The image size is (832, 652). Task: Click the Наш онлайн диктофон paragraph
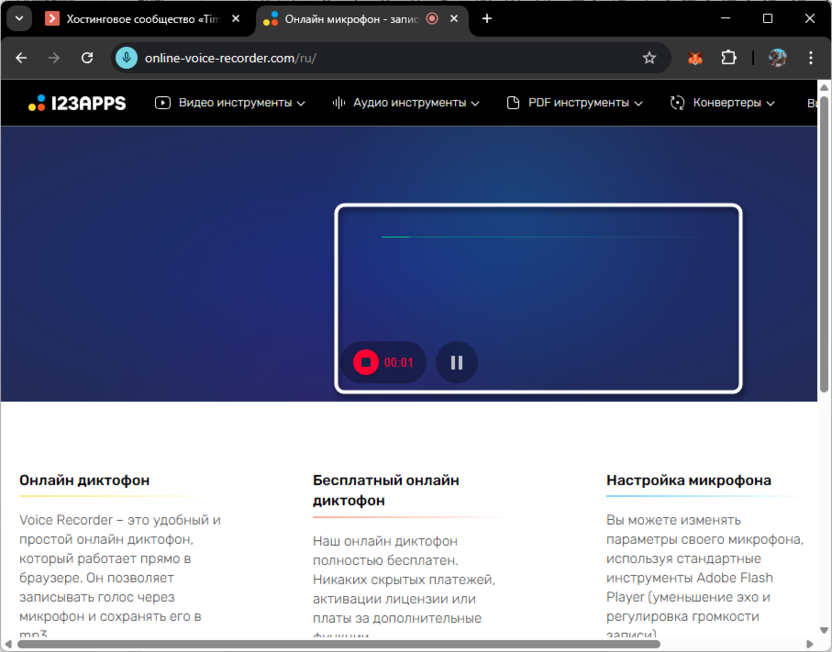point(403,588)
